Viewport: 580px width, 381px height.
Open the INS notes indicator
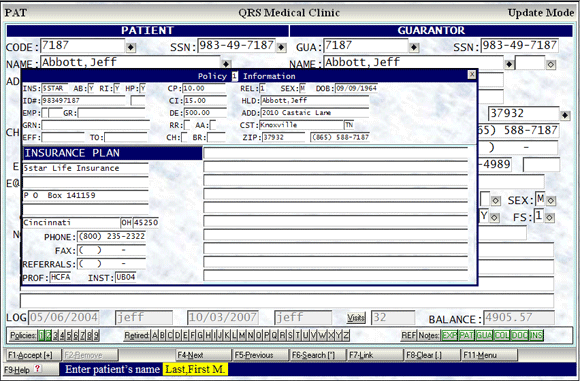536,336
